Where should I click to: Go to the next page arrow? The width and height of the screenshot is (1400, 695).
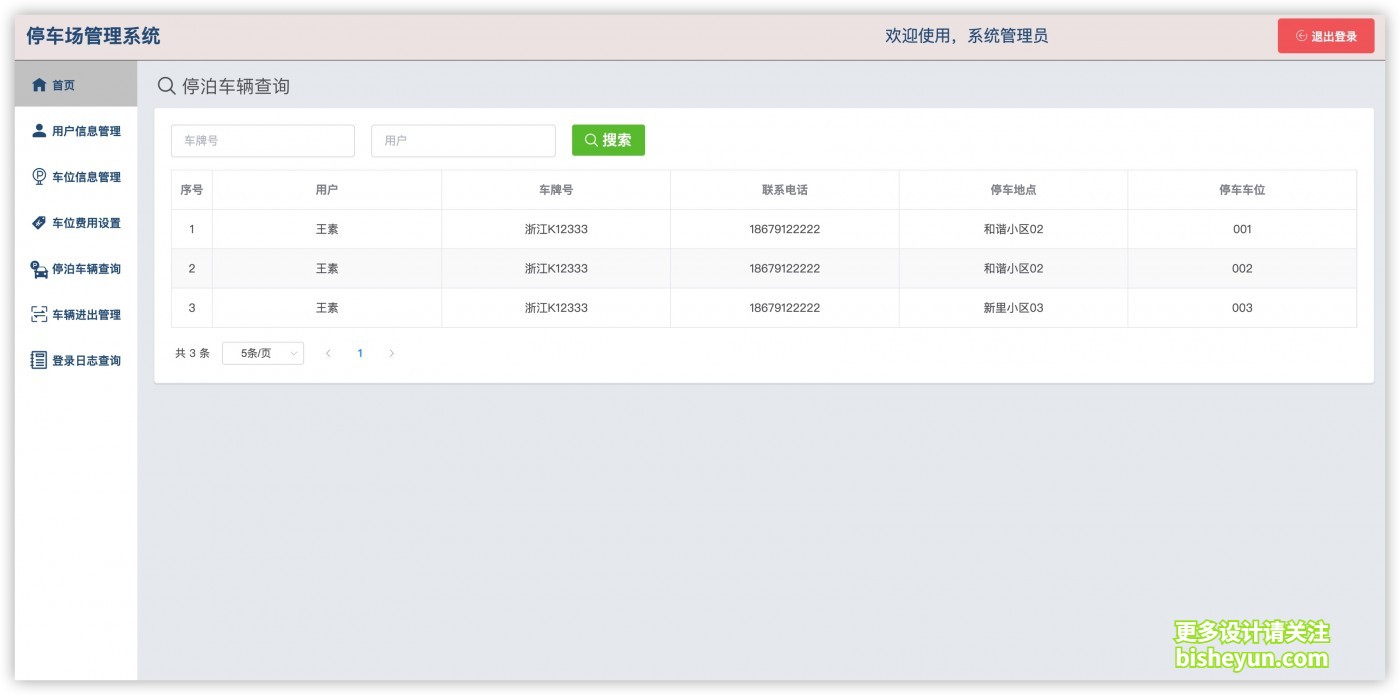click(391, 353)
